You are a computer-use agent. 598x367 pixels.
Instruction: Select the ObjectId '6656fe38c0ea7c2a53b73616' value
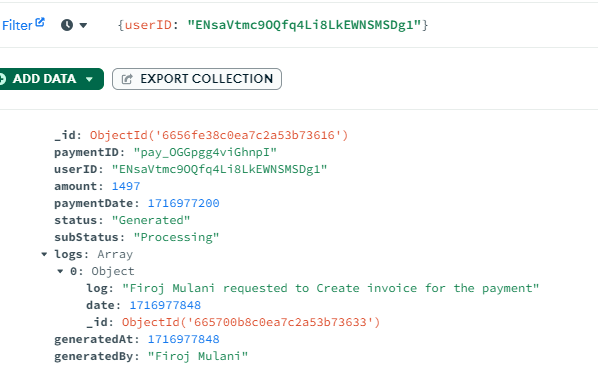[219, 135]
